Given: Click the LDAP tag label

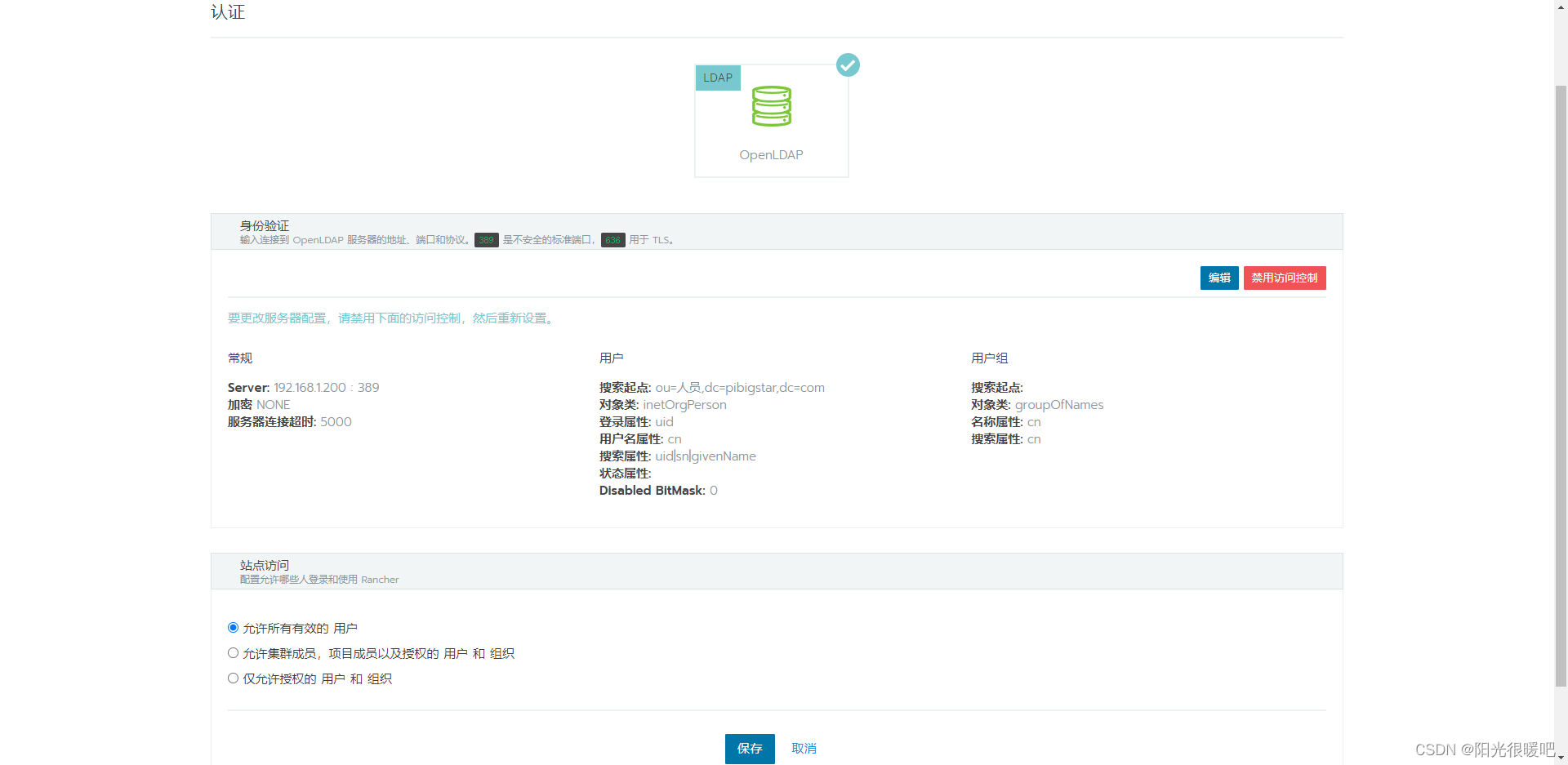Looking at the screenshot, I should [x=718, y=78].
